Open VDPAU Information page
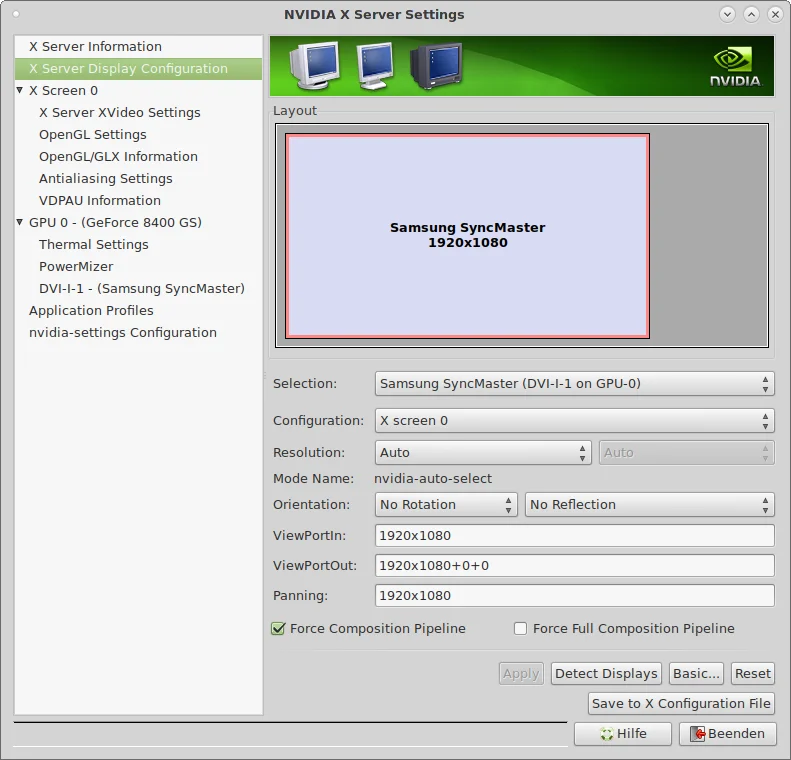 100,200
